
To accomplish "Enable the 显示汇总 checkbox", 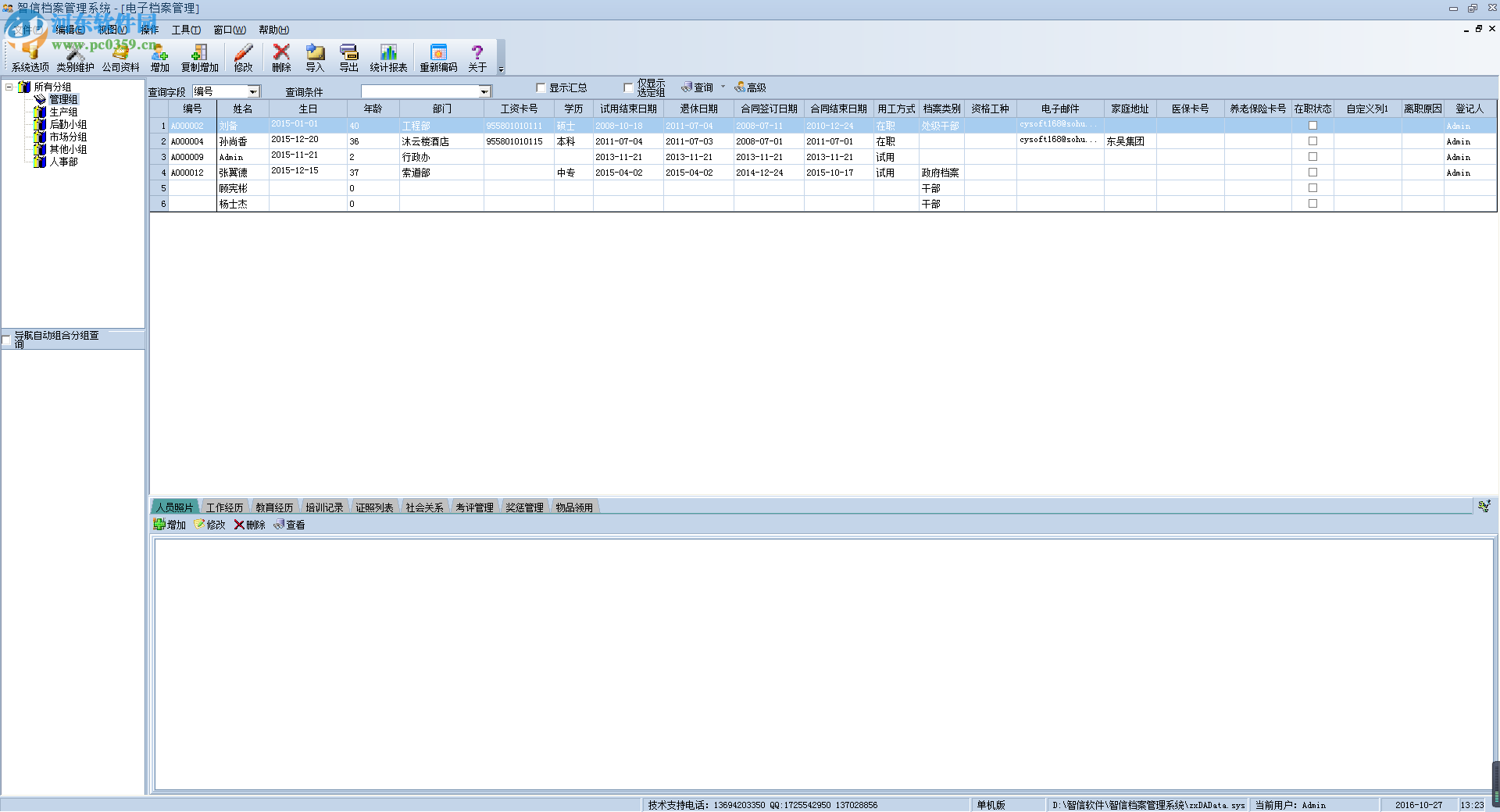I will click(541, 87).
